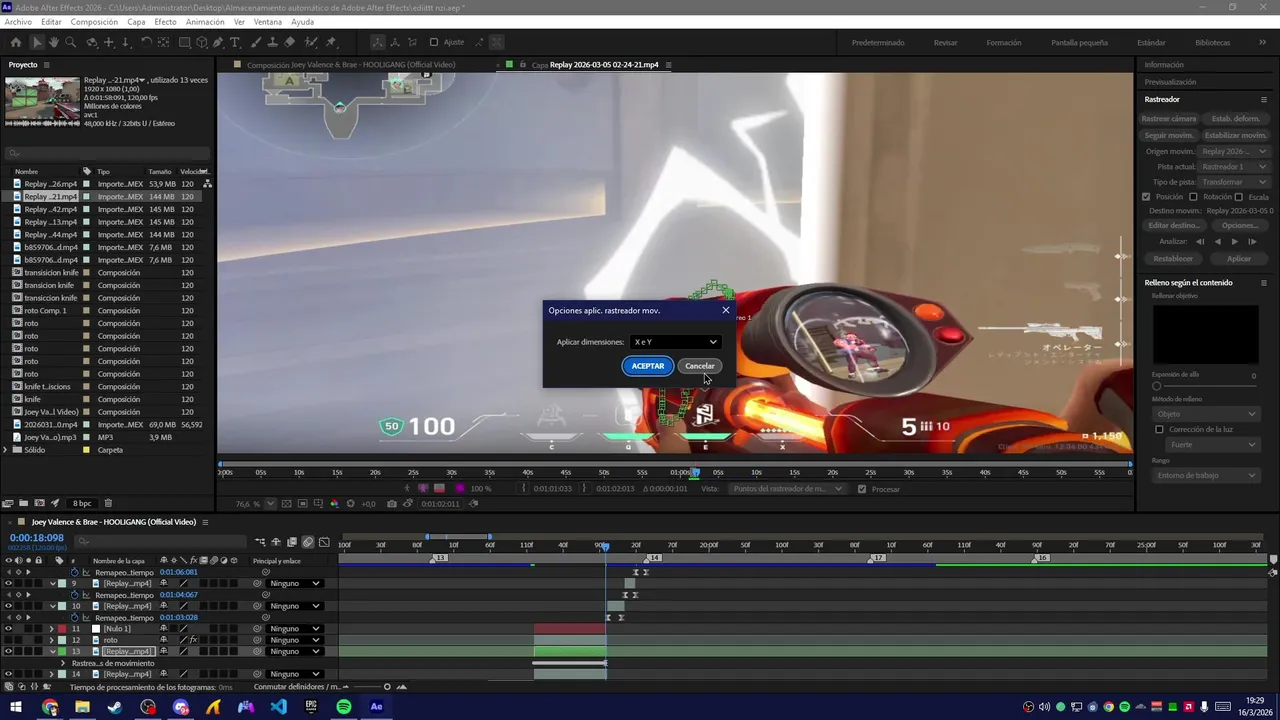The height and width of the screenshot is (720, 1280).
Task: Open Rastreador panel menu icon
Action: pos(1264,99)
